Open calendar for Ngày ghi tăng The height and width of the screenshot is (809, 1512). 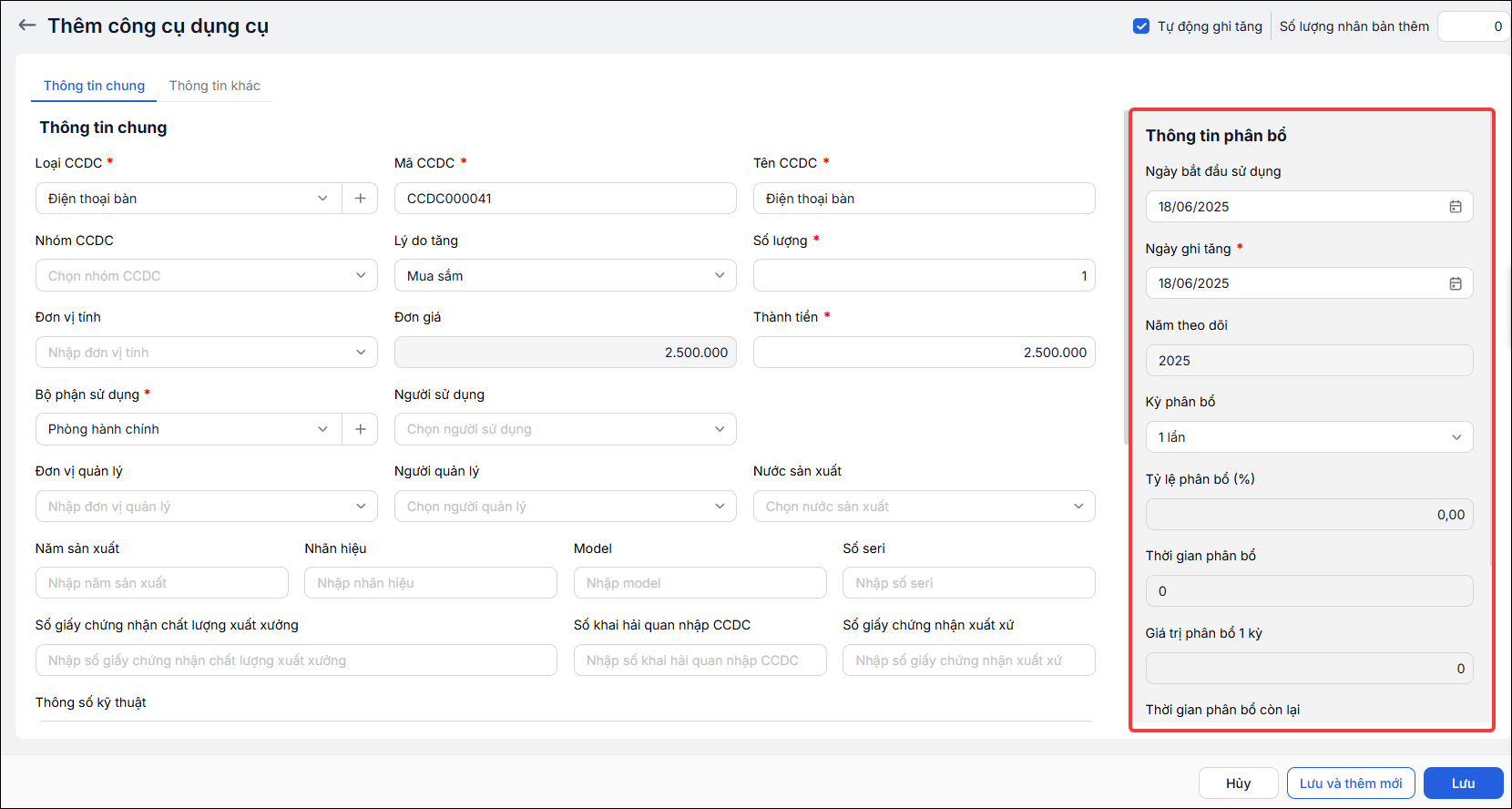(x=1456, y=283)
